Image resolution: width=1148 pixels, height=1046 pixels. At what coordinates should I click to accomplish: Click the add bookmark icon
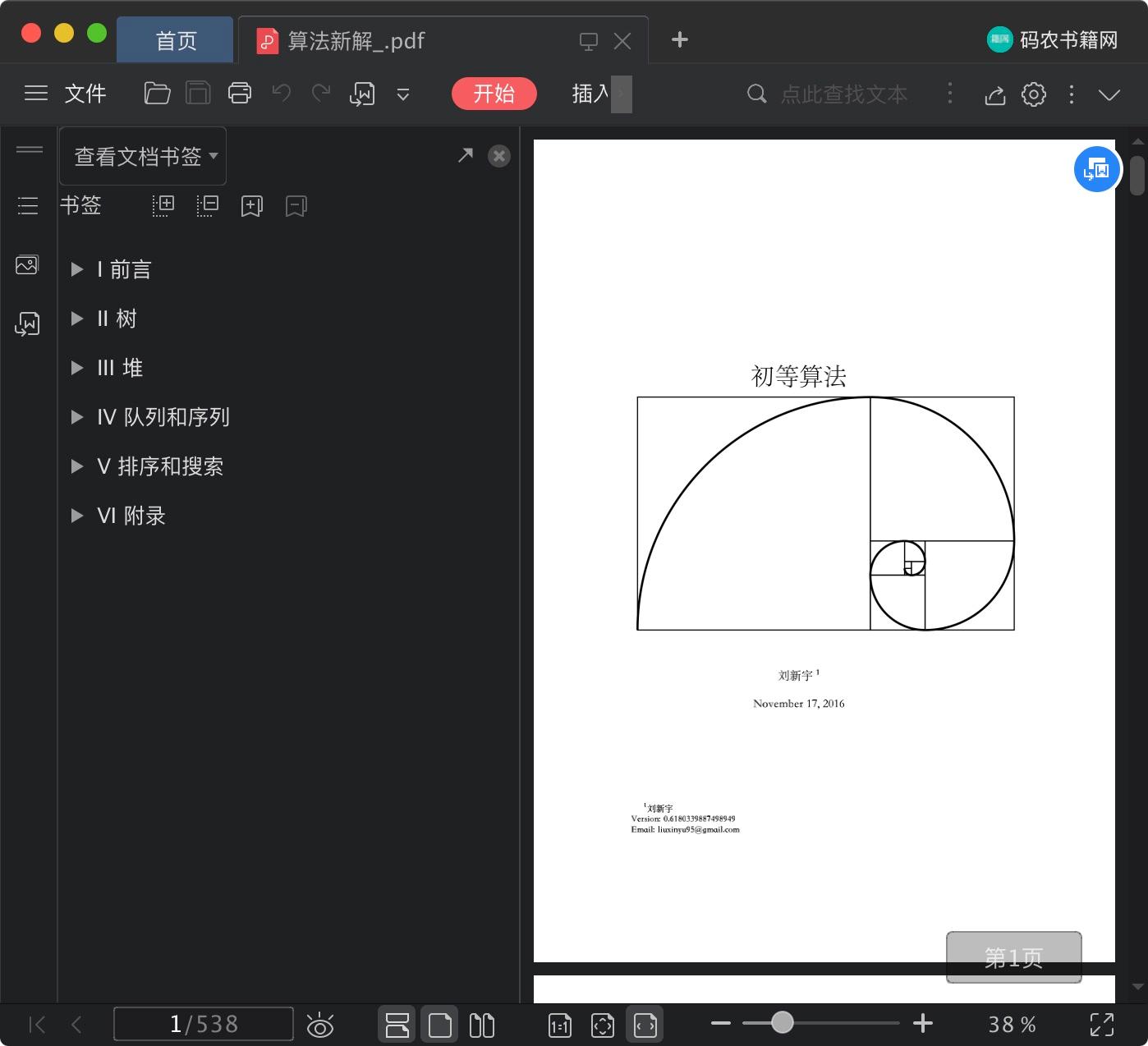(251, 206)
